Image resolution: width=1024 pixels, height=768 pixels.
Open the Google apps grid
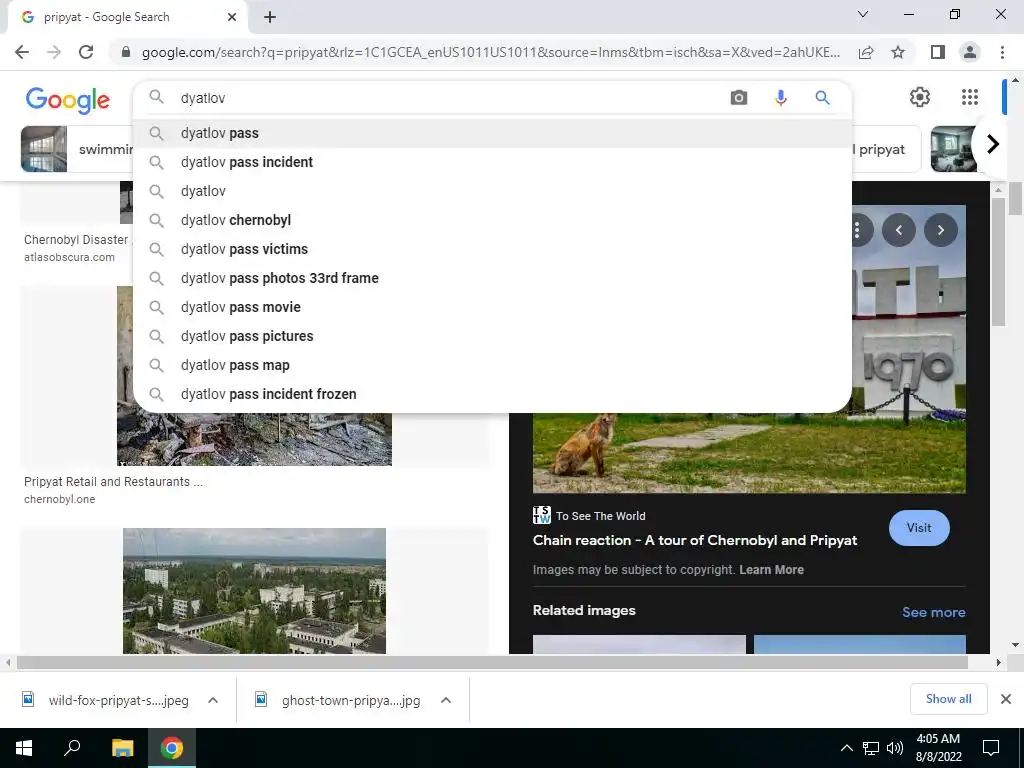click(970, 97)
